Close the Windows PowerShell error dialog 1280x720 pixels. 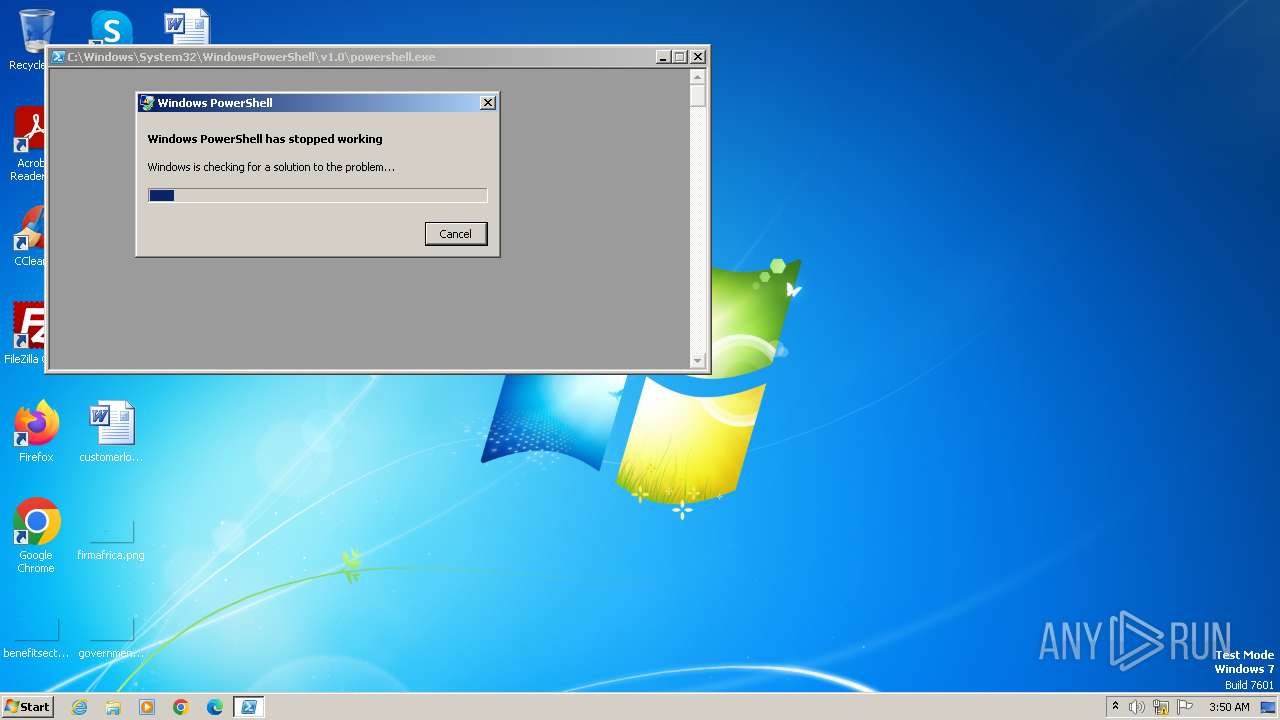pos(487,103)
